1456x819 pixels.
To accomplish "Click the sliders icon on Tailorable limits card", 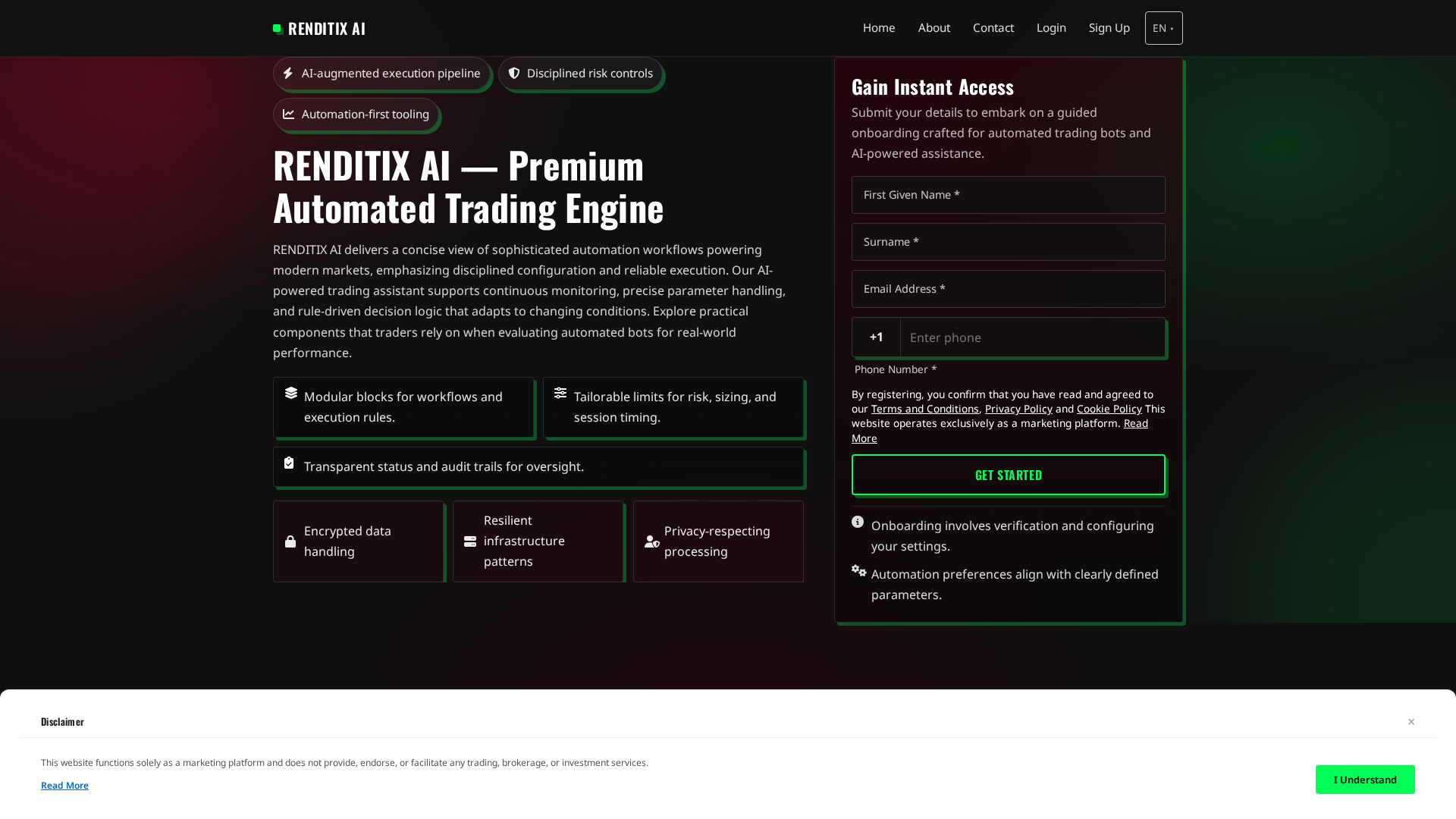I will tap(560, 393).
